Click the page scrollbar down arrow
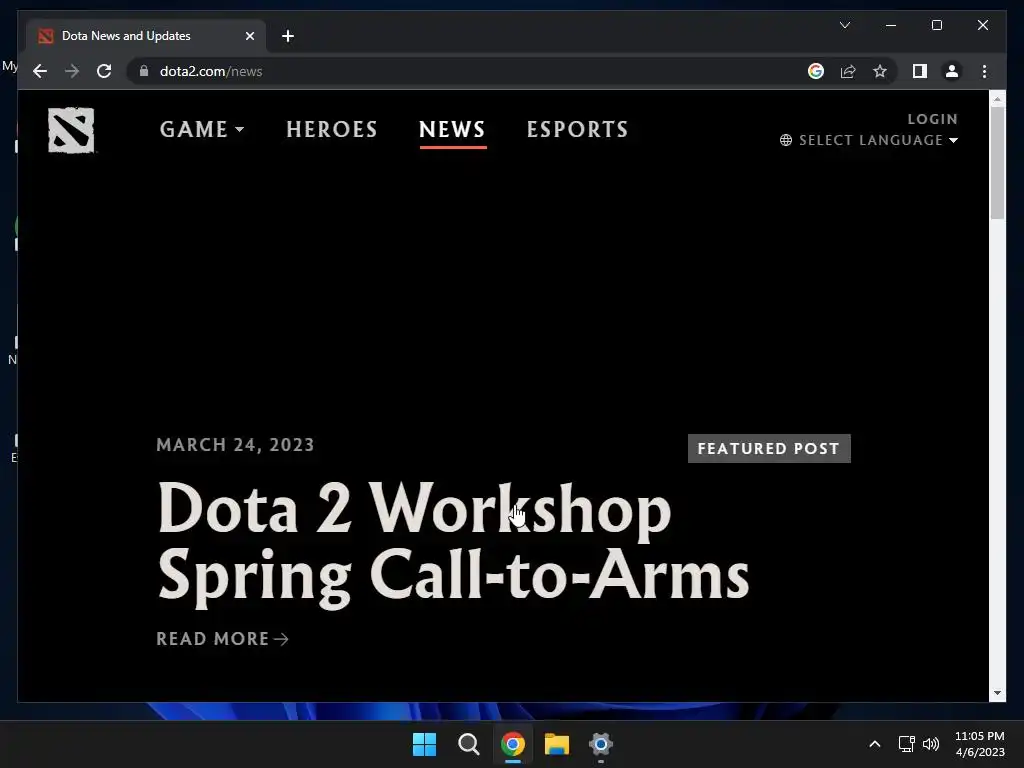This screenshot has height=768, width=1024. click(x=997, y=693)
